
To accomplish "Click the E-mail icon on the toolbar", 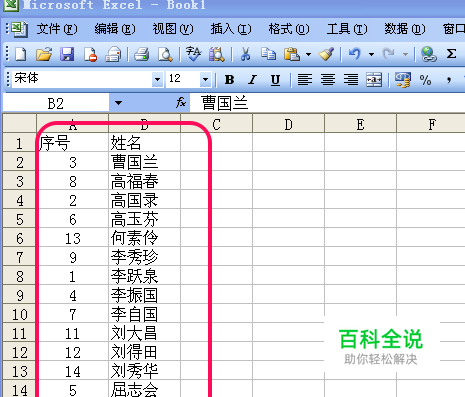I will click(x=113, y=54).
